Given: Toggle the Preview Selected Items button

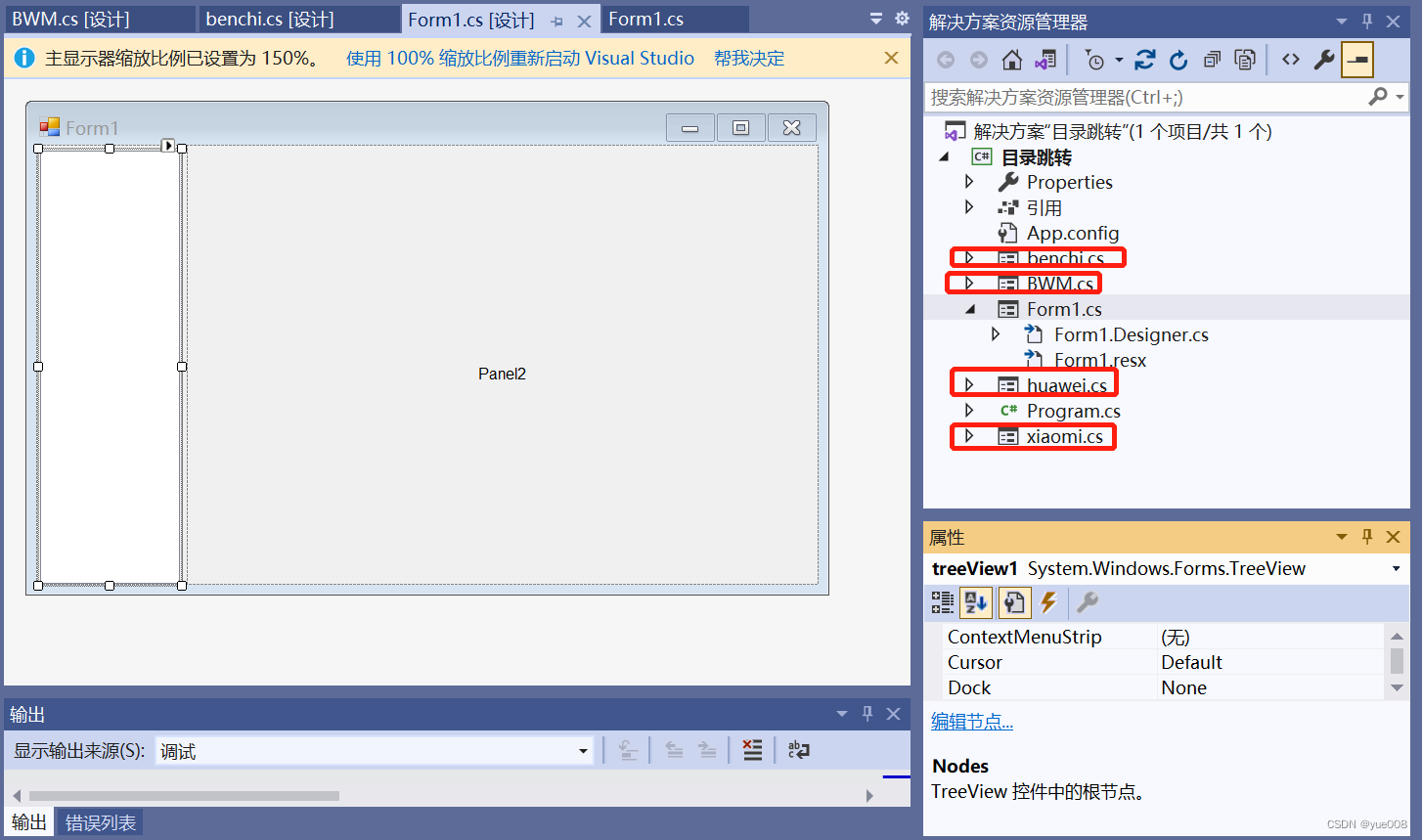Looking at the screenshot, I should [x=1357, y=61].
